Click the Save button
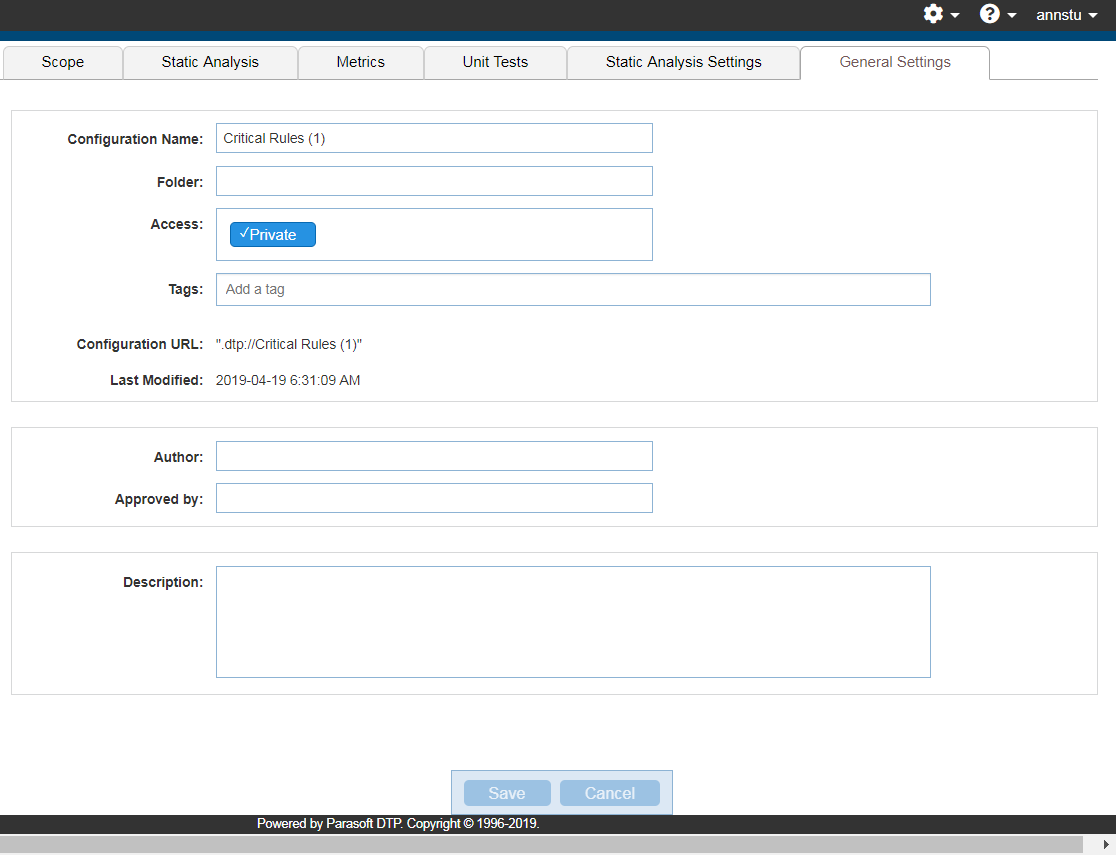 [x=507, y=793]
